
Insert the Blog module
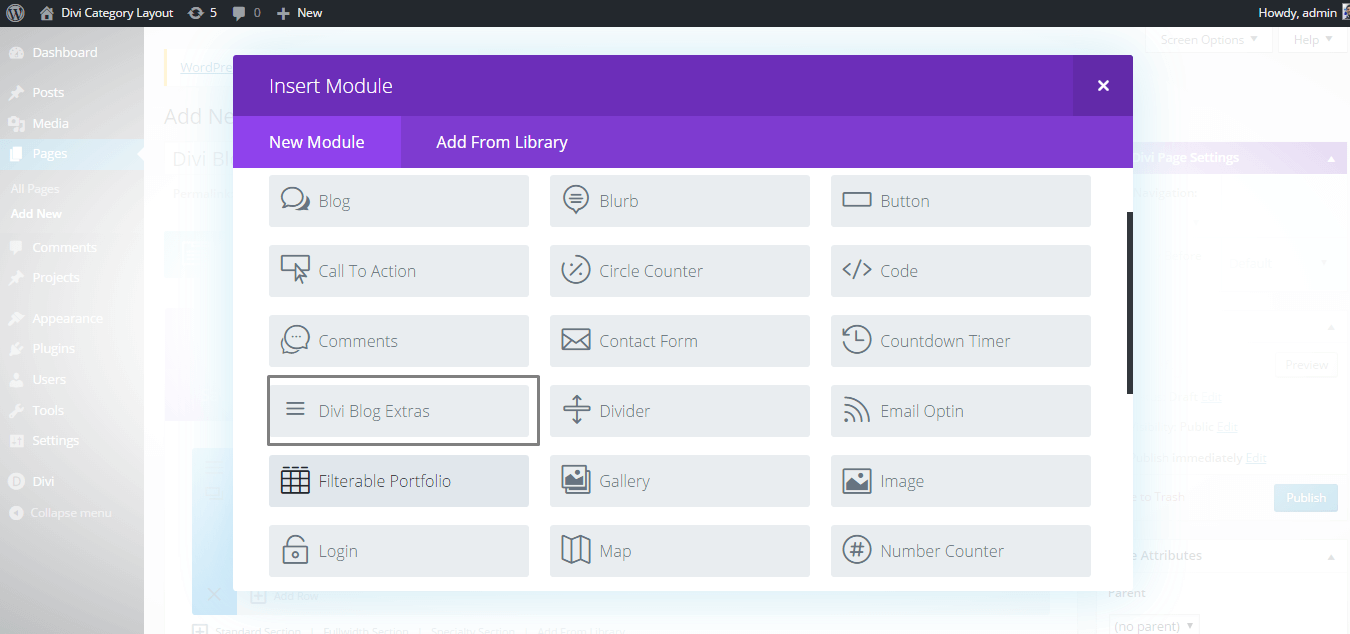(398, 200)
